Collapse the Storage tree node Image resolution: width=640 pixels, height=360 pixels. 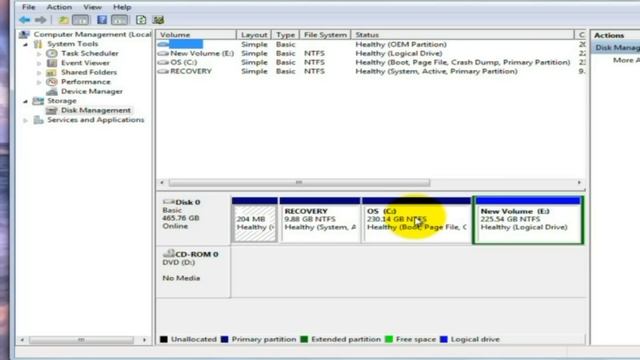click(26, 101)
